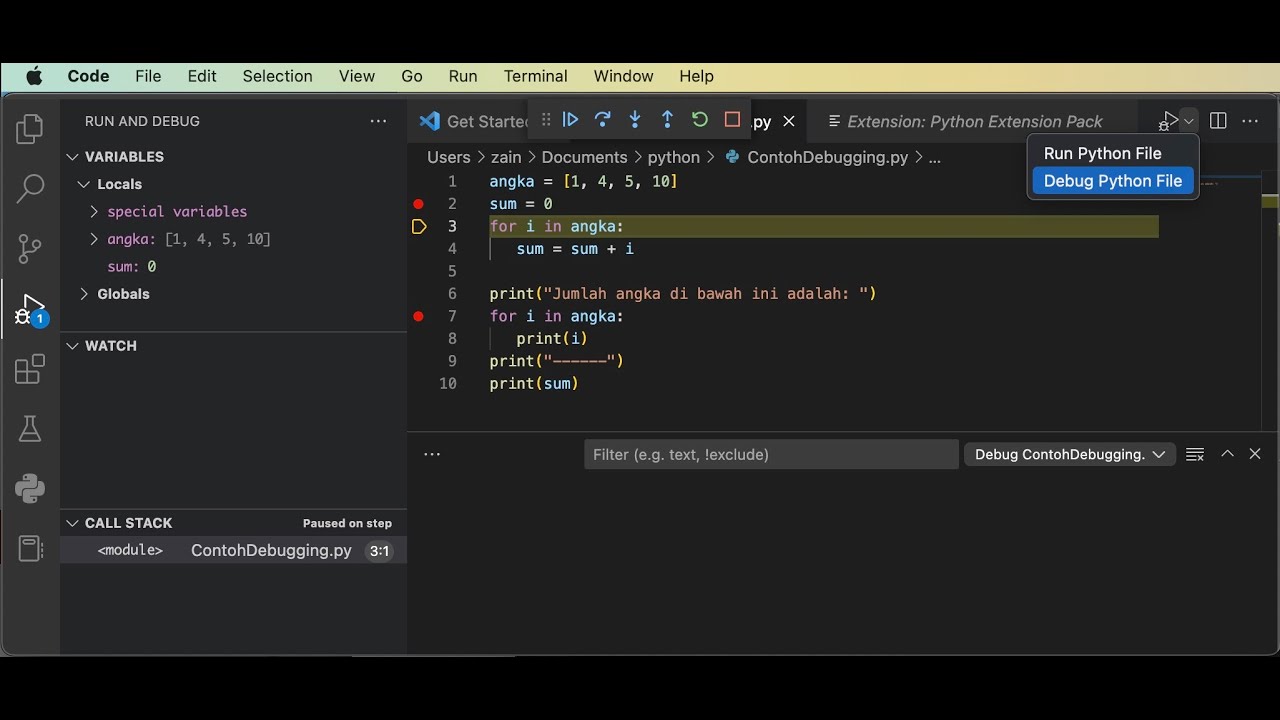1280x720 pixels.
Task: Click Step Into in debug toolbar
Action: [x=635, y=120]
